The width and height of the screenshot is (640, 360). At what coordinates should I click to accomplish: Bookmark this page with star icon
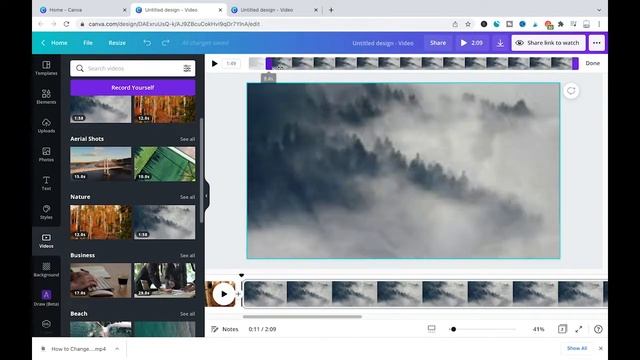click(468, 24)
